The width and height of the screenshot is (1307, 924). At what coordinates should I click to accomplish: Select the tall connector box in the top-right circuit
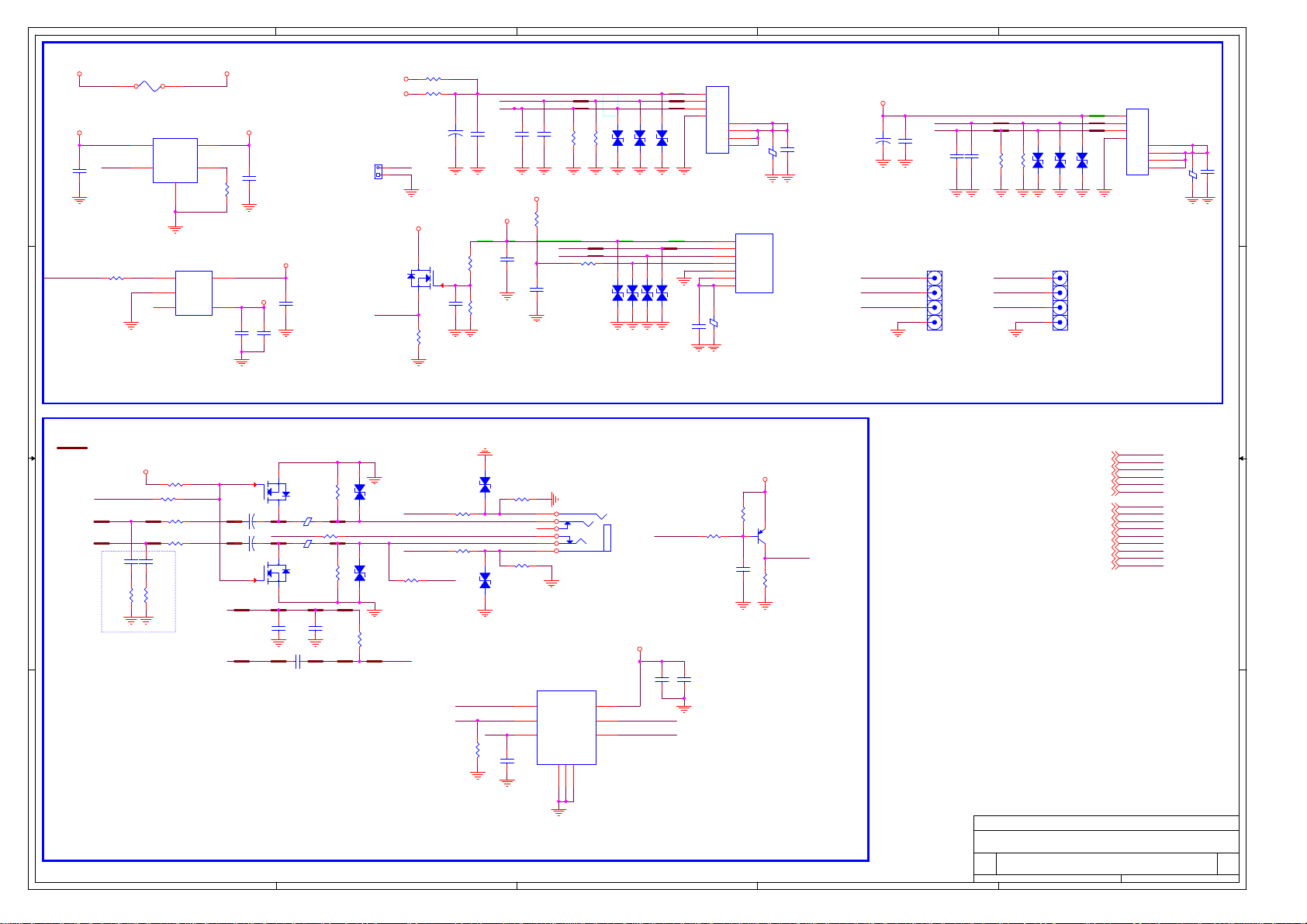point(1137,142)
